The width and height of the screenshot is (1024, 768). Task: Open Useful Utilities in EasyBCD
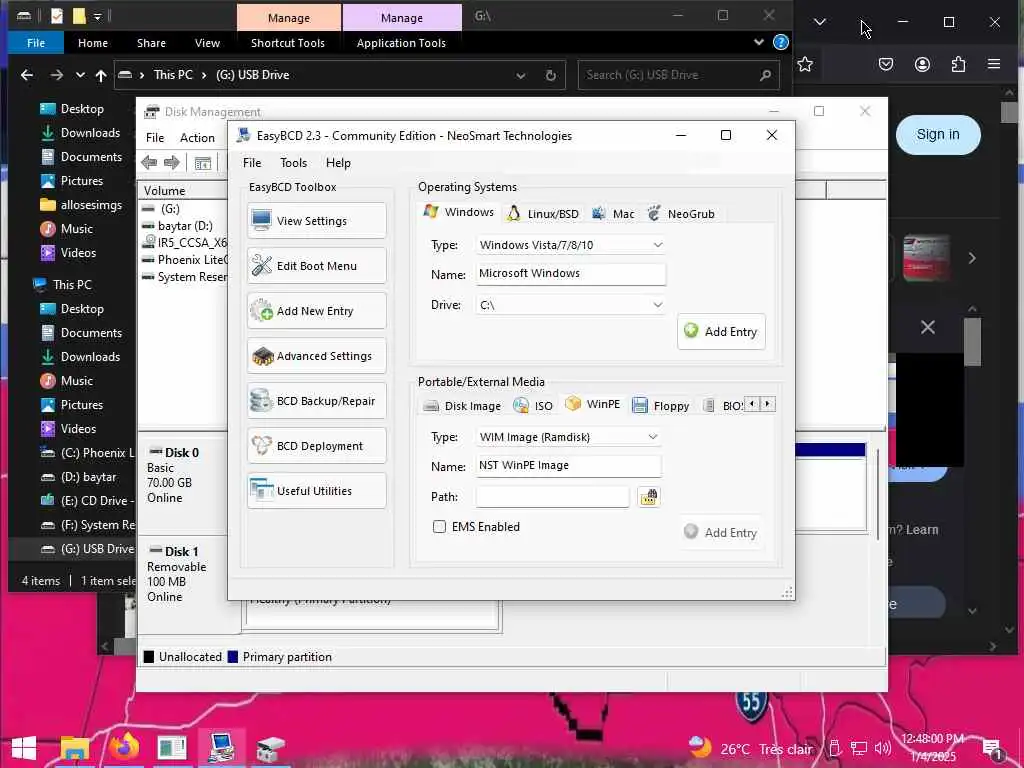[x=317, y=491]
